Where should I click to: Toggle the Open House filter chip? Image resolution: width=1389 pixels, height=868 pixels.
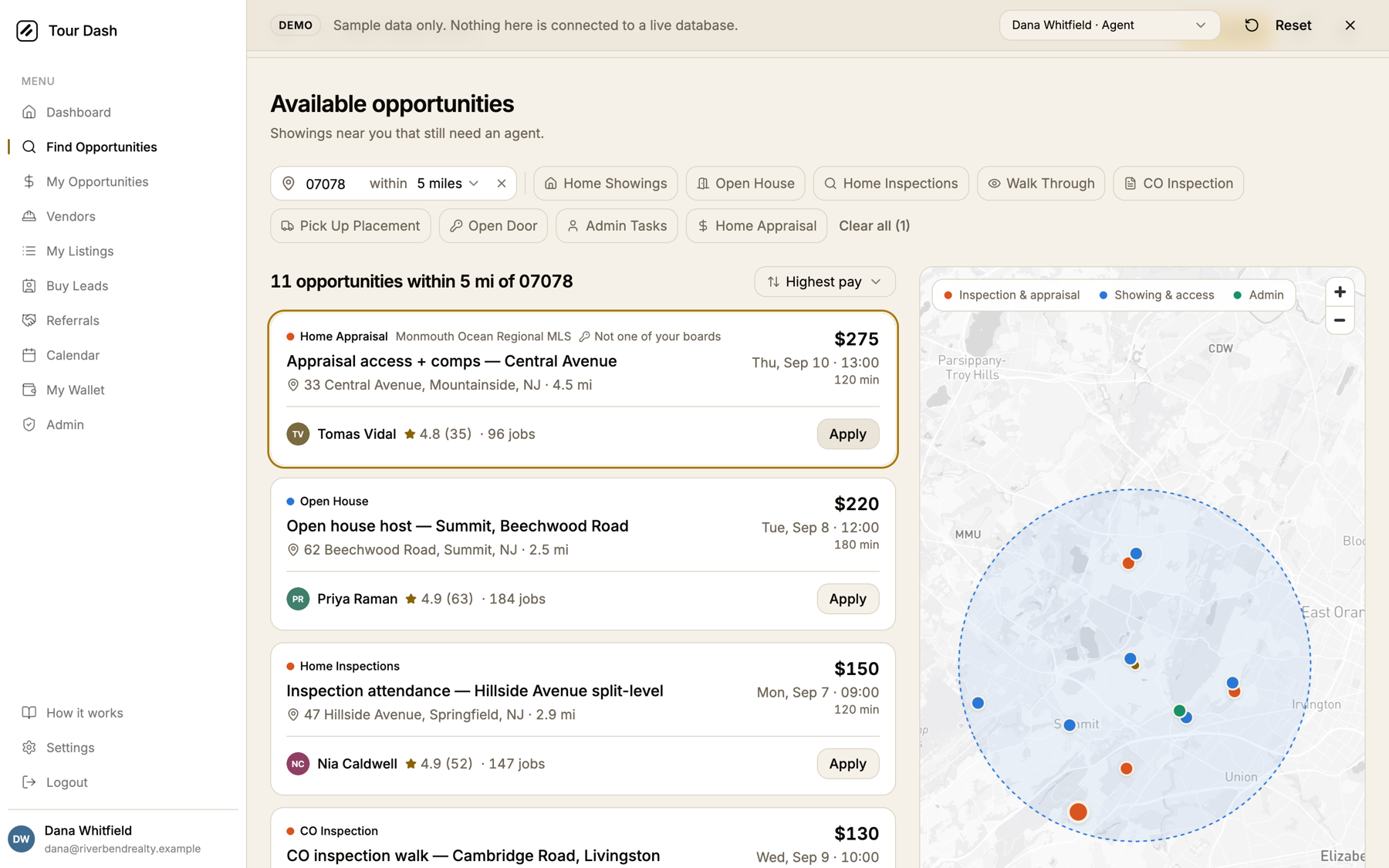click(745, 184)
